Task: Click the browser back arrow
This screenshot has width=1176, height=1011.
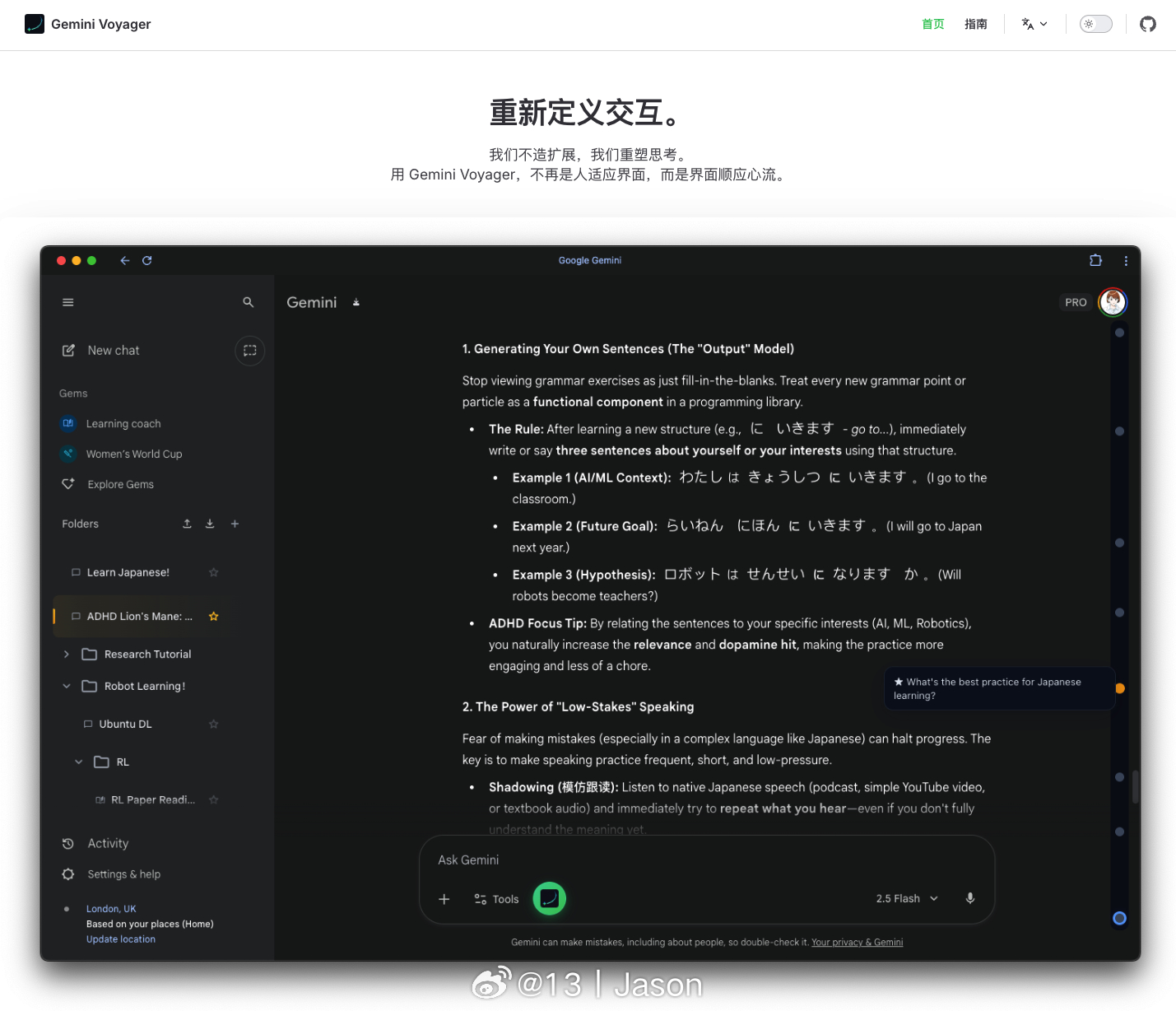Action: pyautogui.click(x=125, y=260)
